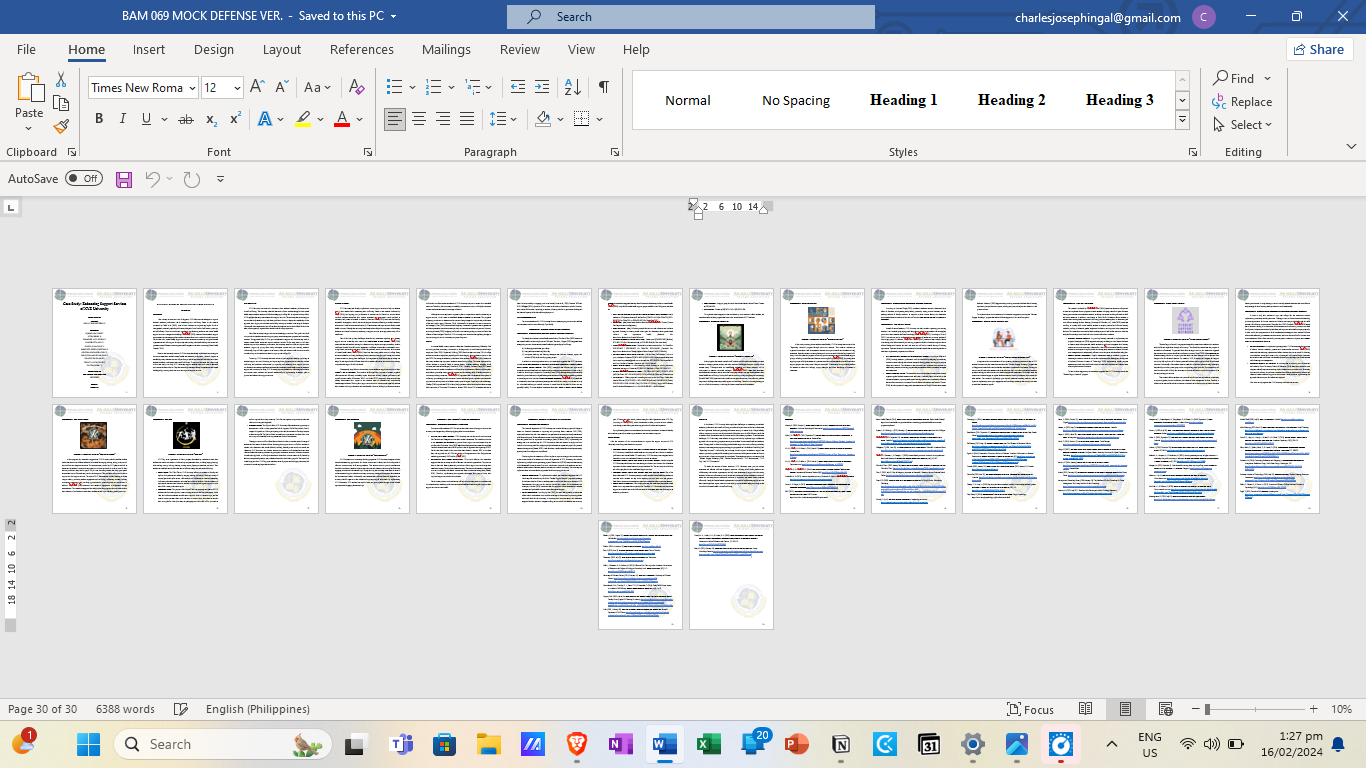Expand the Styles gallery More arrow

(x=1182, y=120)
